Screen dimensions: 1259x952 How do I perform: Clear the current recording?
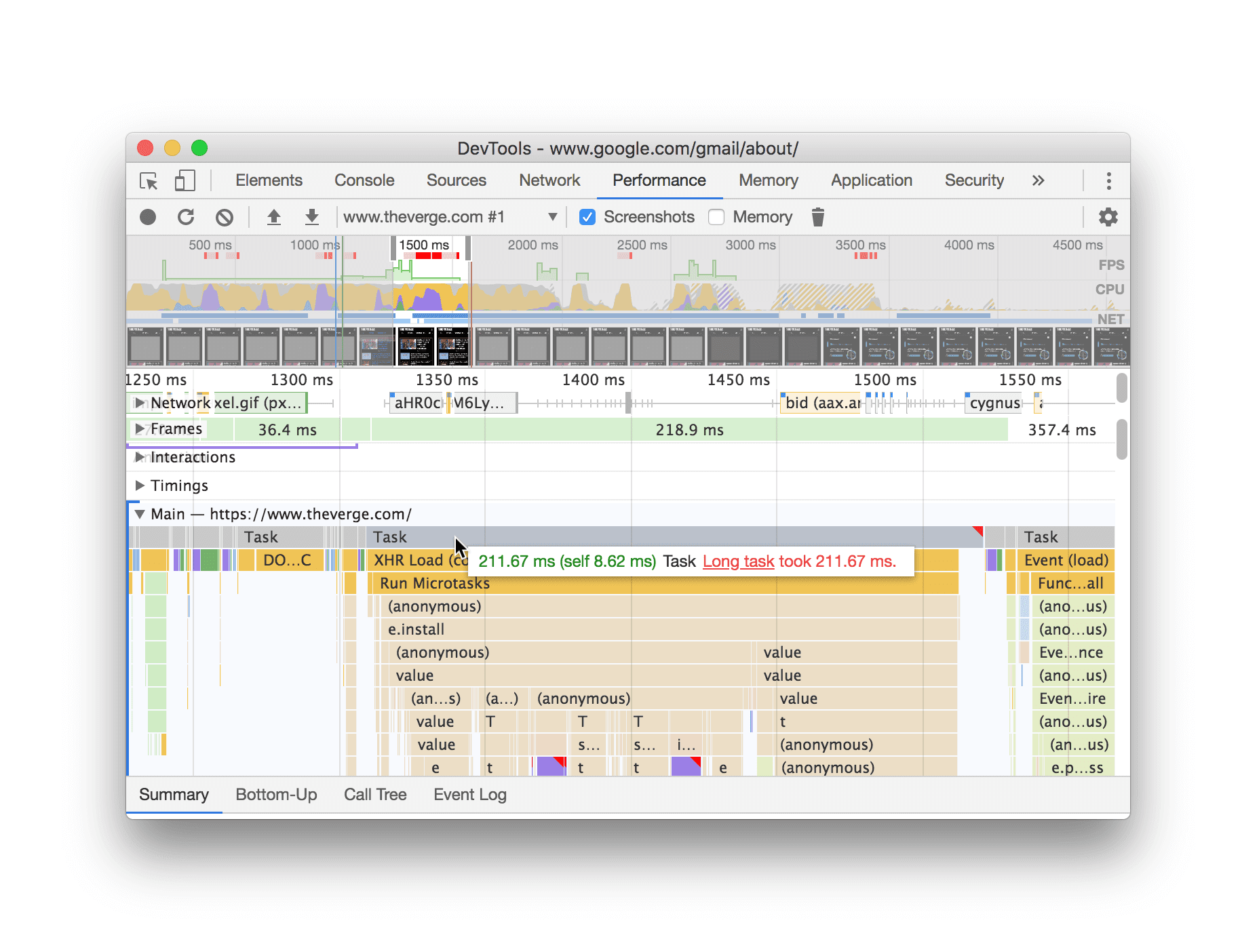[225, 217]
